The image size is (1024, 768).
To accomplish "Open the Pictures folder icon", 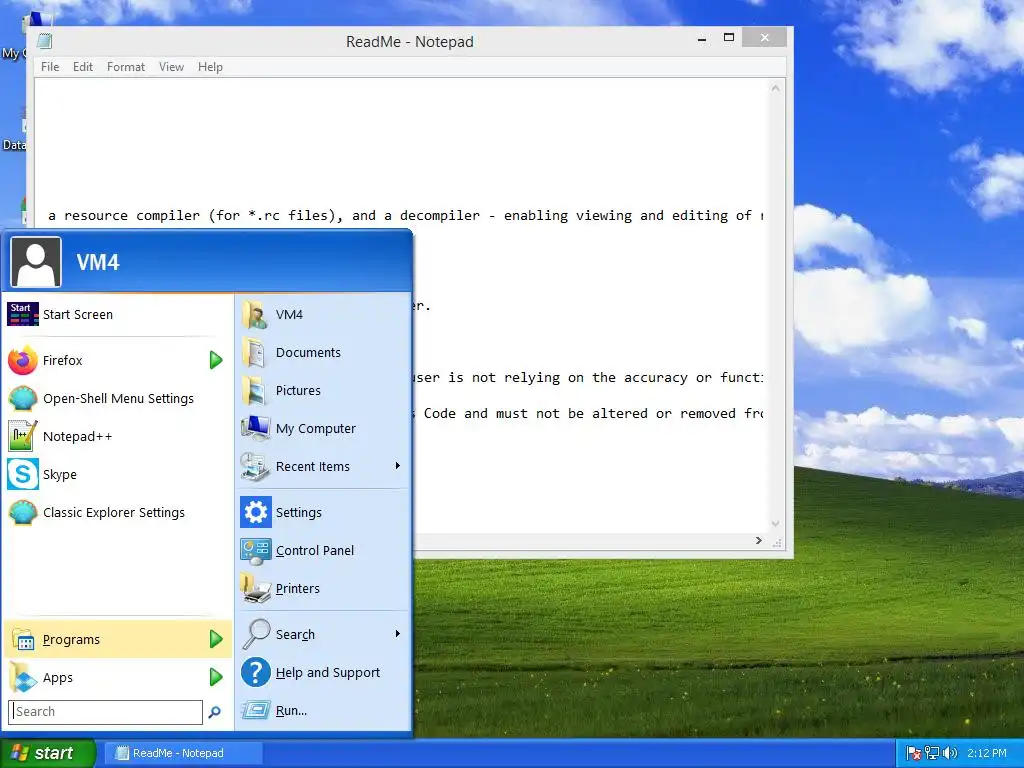I will point(255,391).
